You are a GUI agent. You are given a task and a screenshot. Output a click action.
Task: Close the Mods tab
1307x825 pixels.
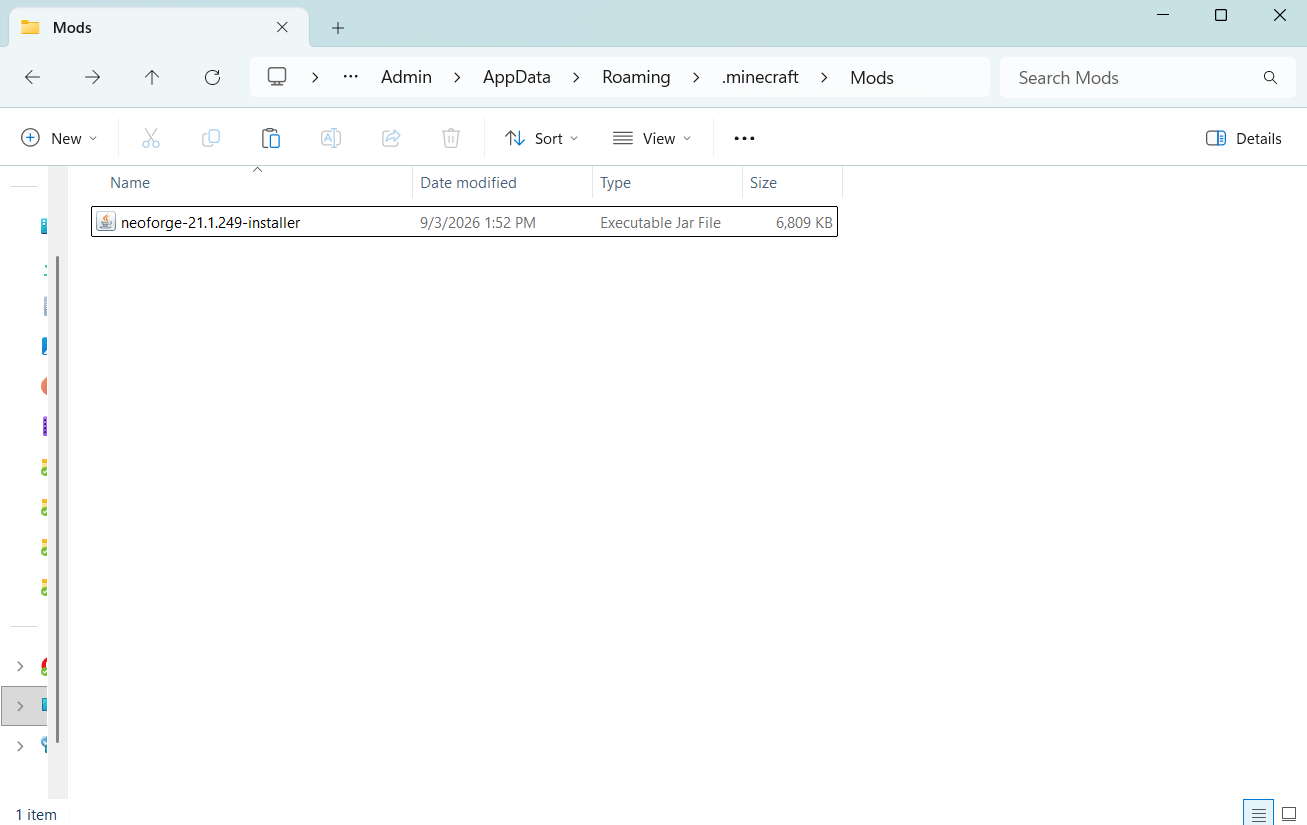click(283, 27)
